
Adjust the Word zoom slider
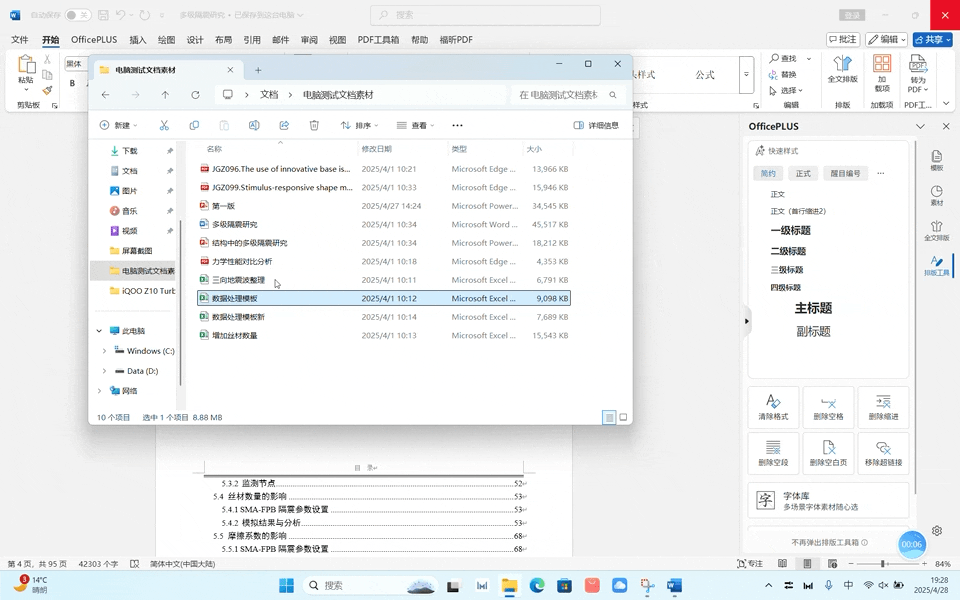coord(882,563)
